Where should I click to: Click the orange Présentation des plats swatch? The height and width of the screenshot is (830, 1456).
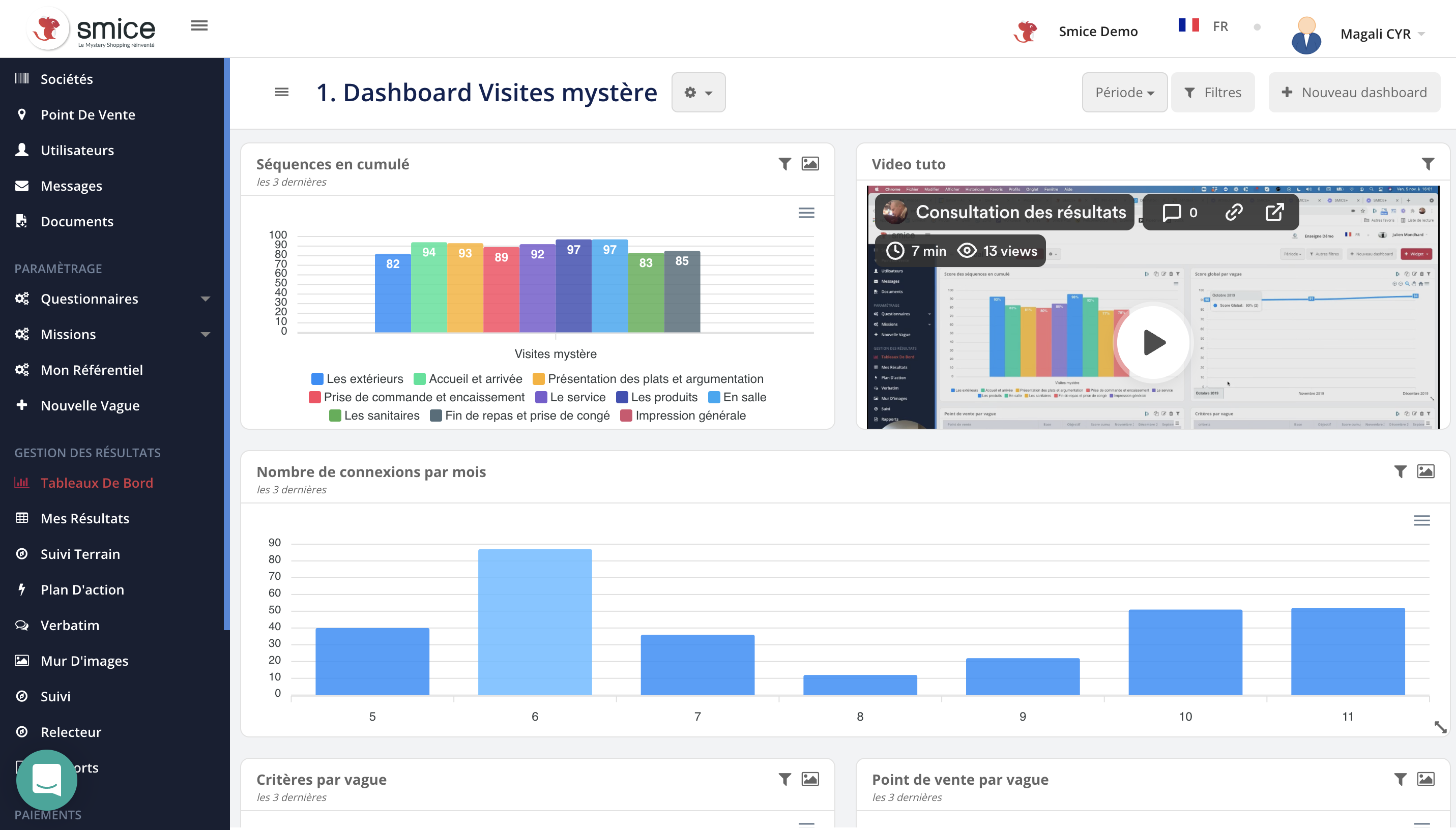tap(538, 379)
